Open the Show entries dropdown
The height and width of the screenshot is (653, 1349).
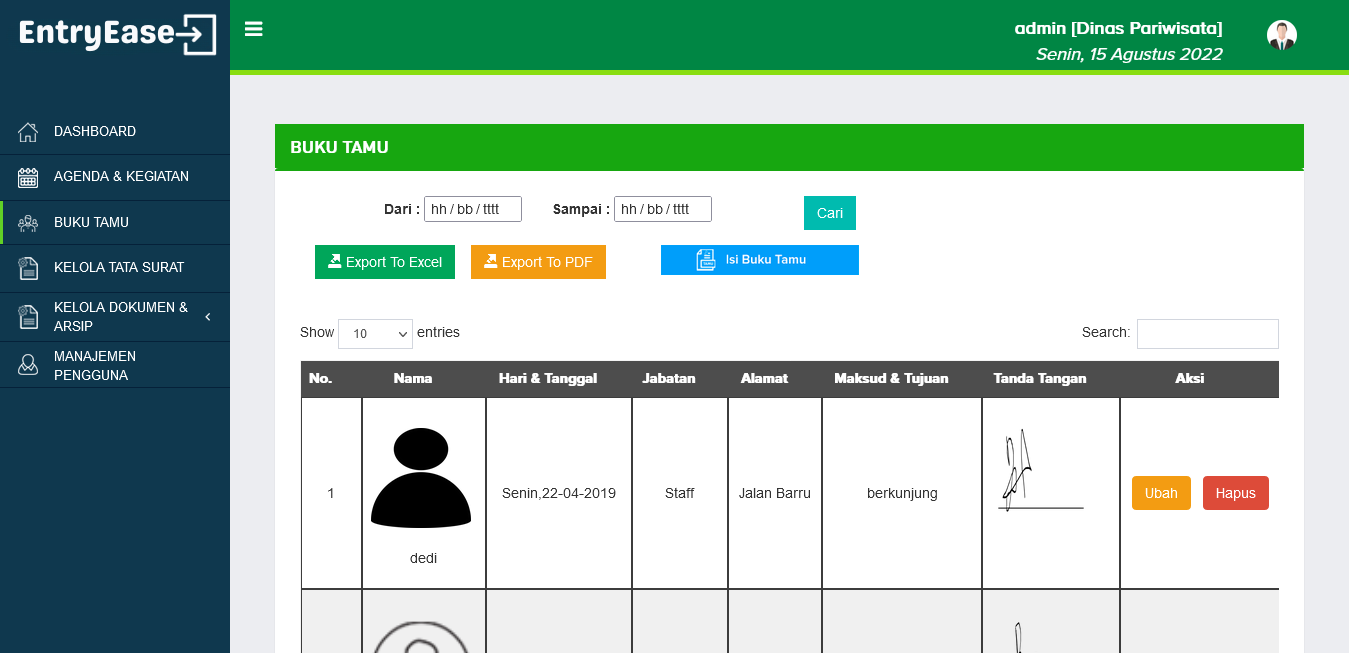point(375,333)
